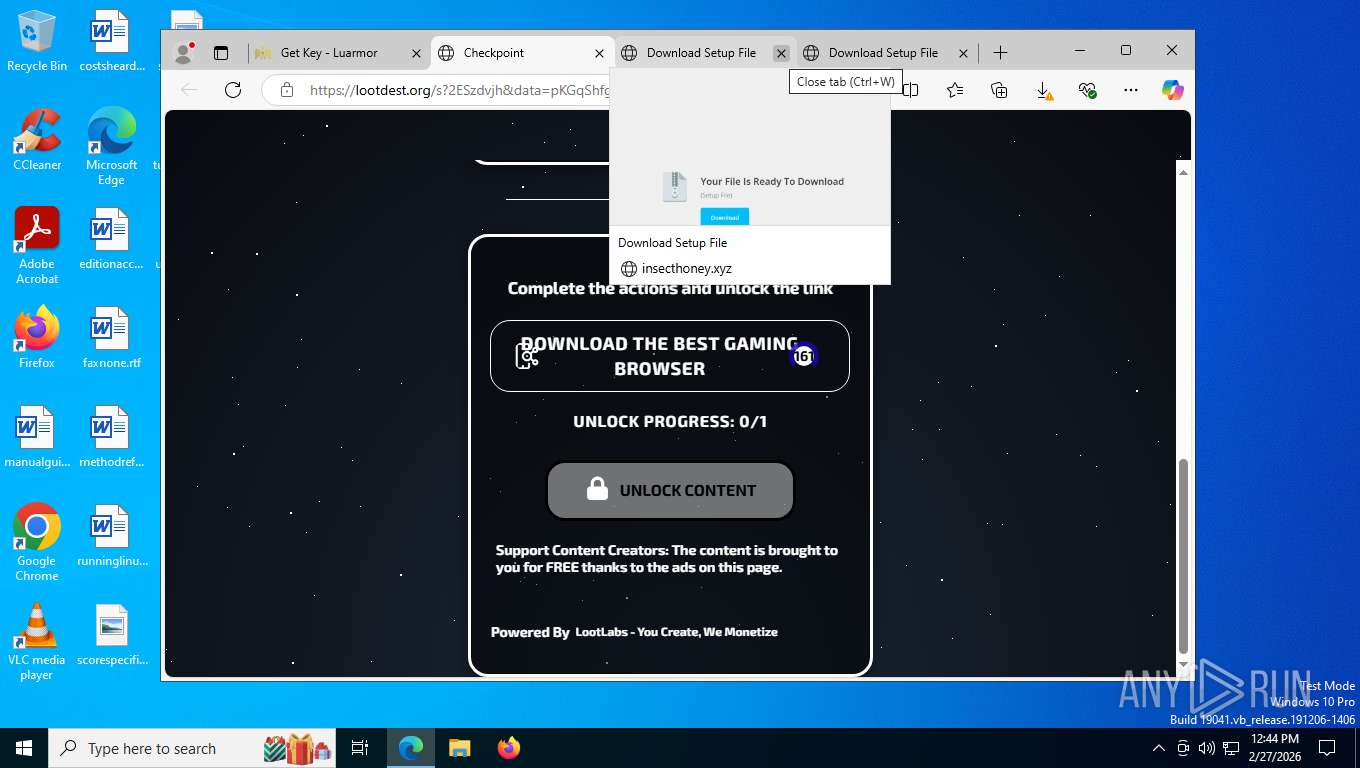Open the Copilot icon
The image size is (1360, 768).
(x=1173, y=90)
